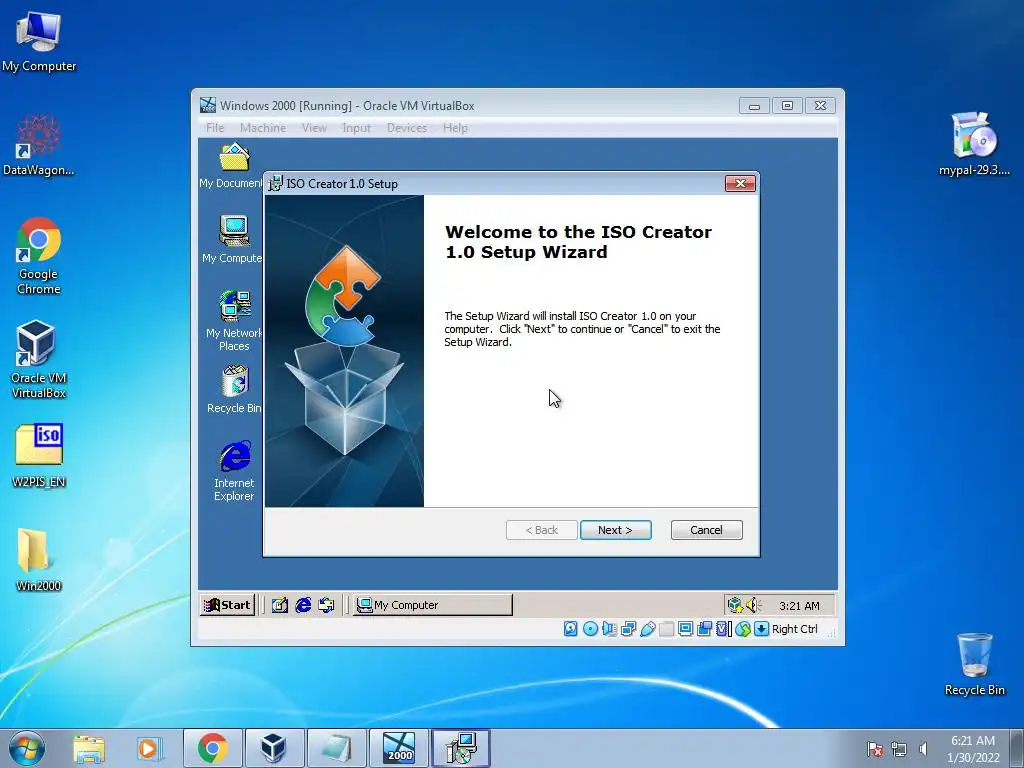Select My Computer icon on guest desktop
1024x768 pixels.
[x=233, y=240]
